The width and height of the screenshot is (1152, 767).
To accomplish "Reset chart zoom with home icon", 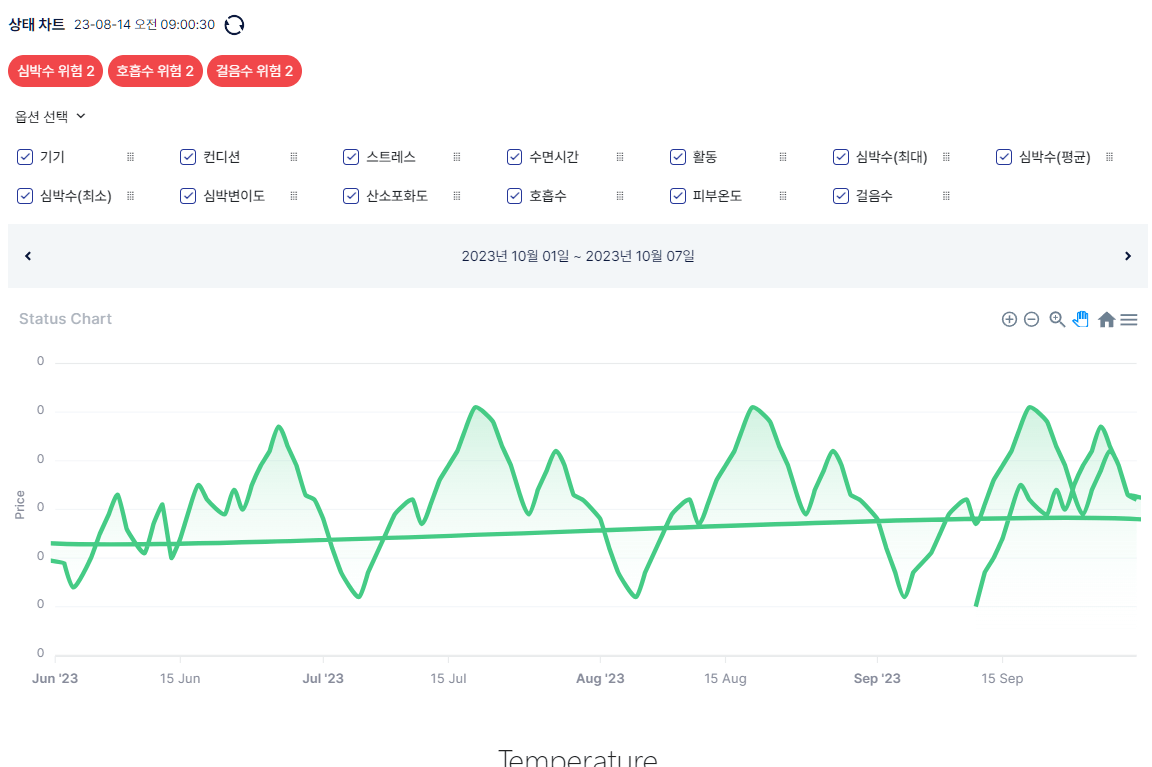I will (1106, 319).
